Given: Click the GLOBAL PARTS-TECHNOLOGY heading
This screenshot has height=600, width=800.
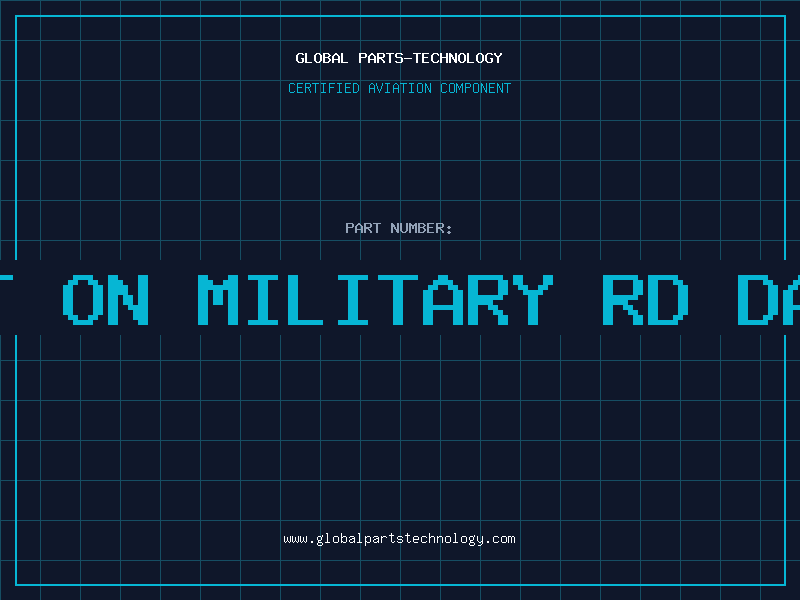Looking at the screenshot, I should pos(399,58).
